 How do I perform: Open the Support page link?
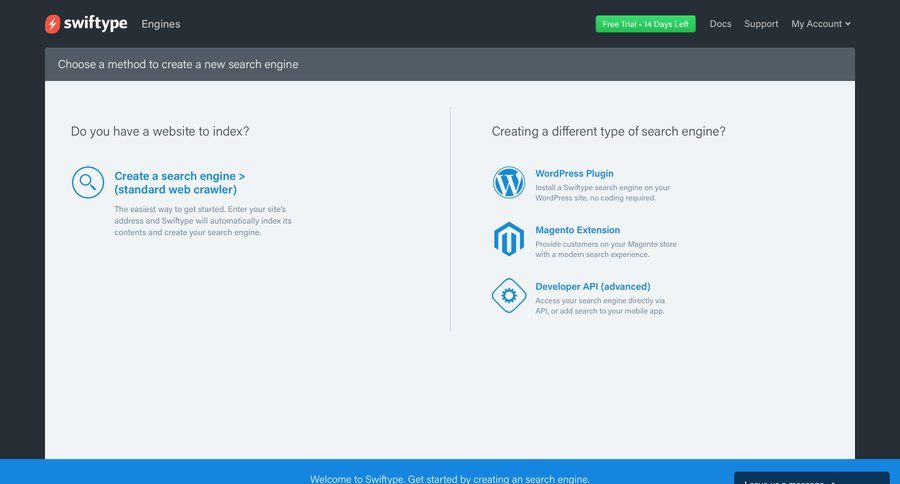tap(761, 24)
